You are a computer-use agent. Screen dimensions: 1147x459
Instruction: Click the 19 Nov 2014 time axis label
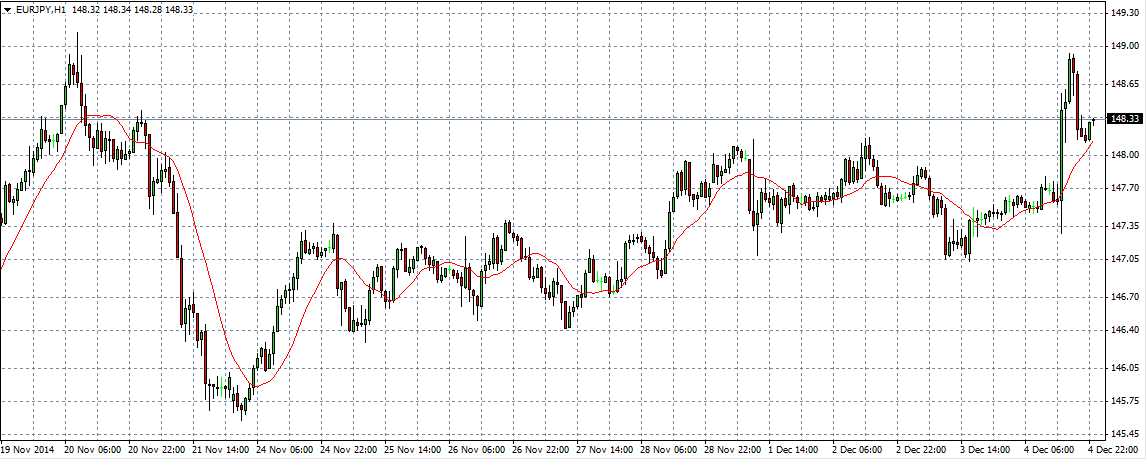pos(26,449)
